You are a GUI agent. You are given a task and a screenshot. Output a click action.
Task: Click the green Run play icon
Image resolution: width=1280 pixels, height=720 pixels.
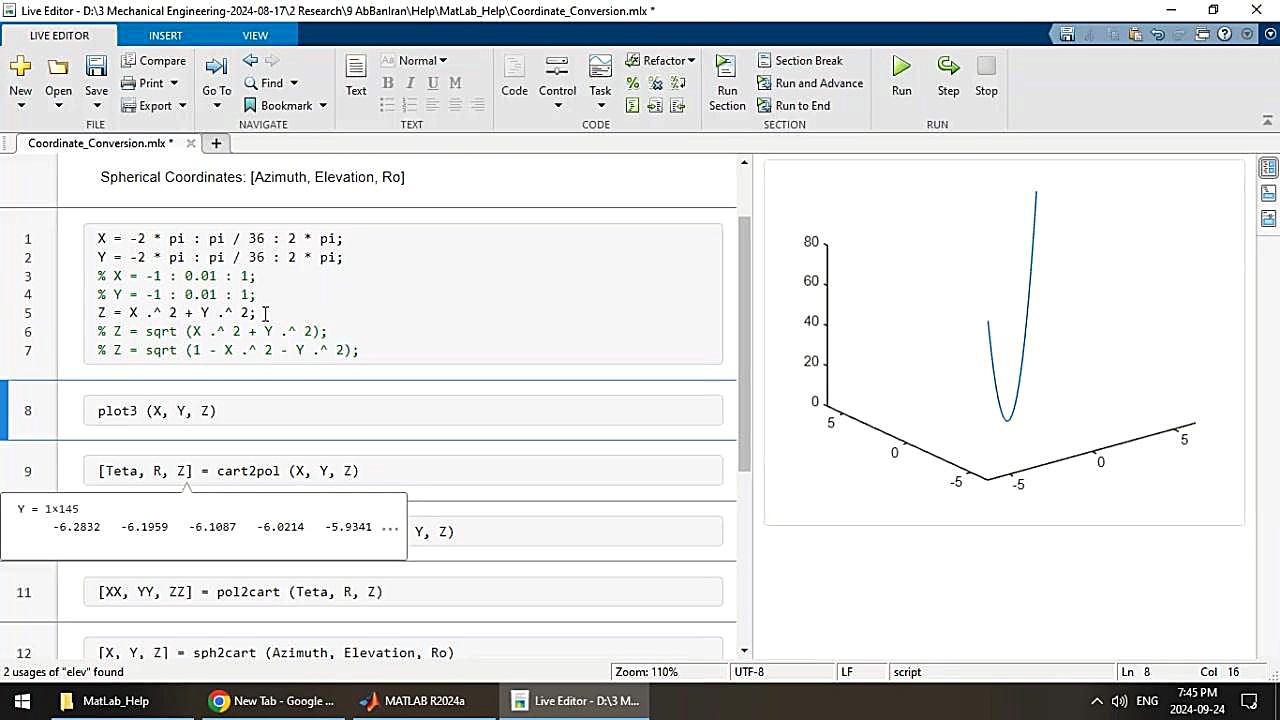[901, 66]
